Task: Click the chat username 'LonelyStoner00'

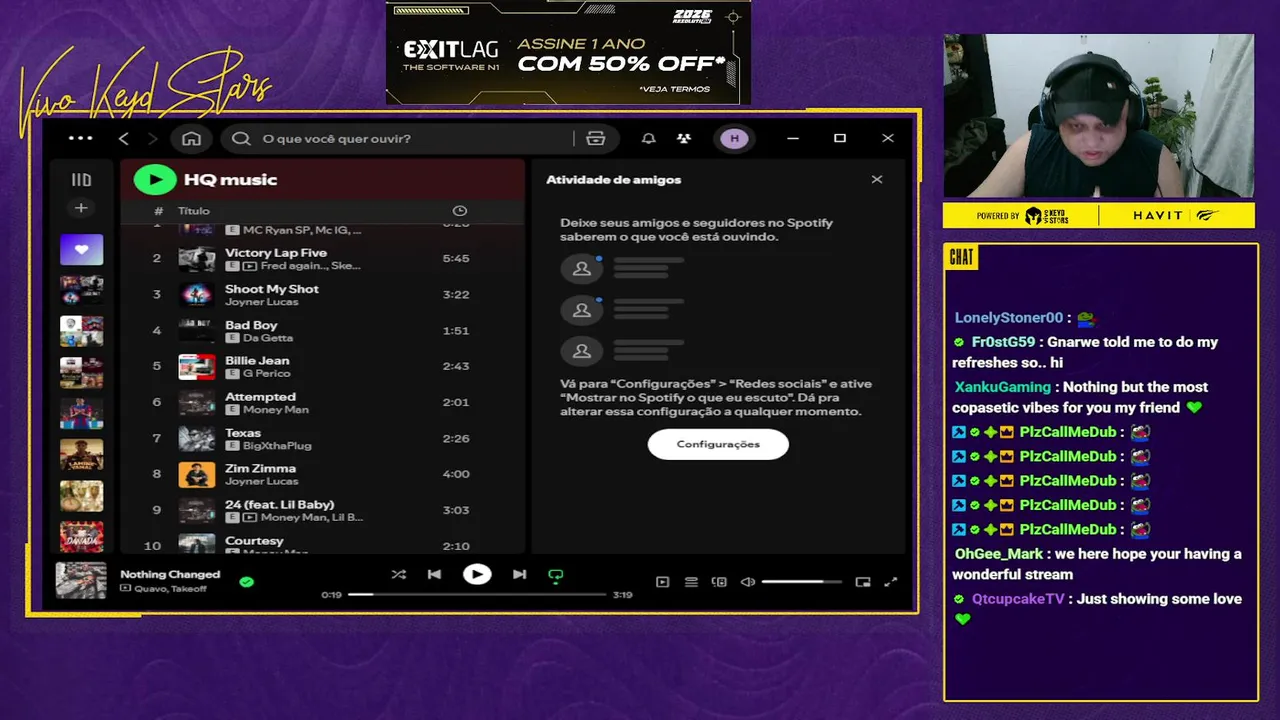Action: pos(1009,318)
